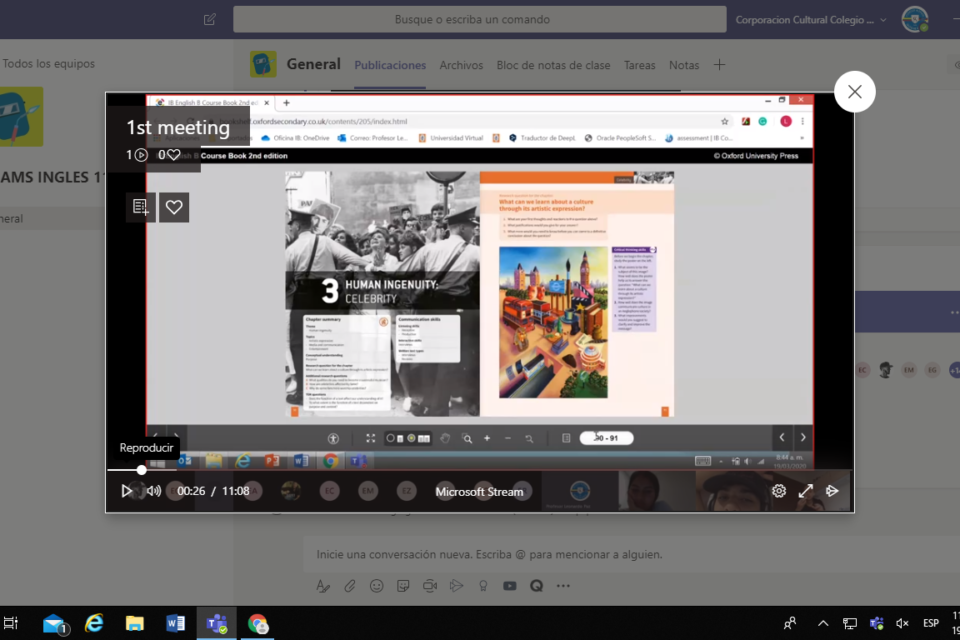Attach a file with paperclip icon
Screen dimensions: 960x640
tap(350, 586)
